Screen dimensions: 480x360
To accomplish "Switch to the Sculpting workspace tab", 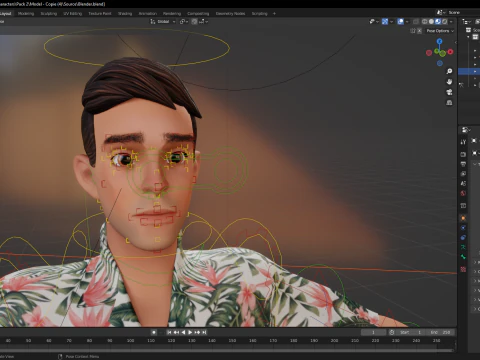I will click(49, 14).
